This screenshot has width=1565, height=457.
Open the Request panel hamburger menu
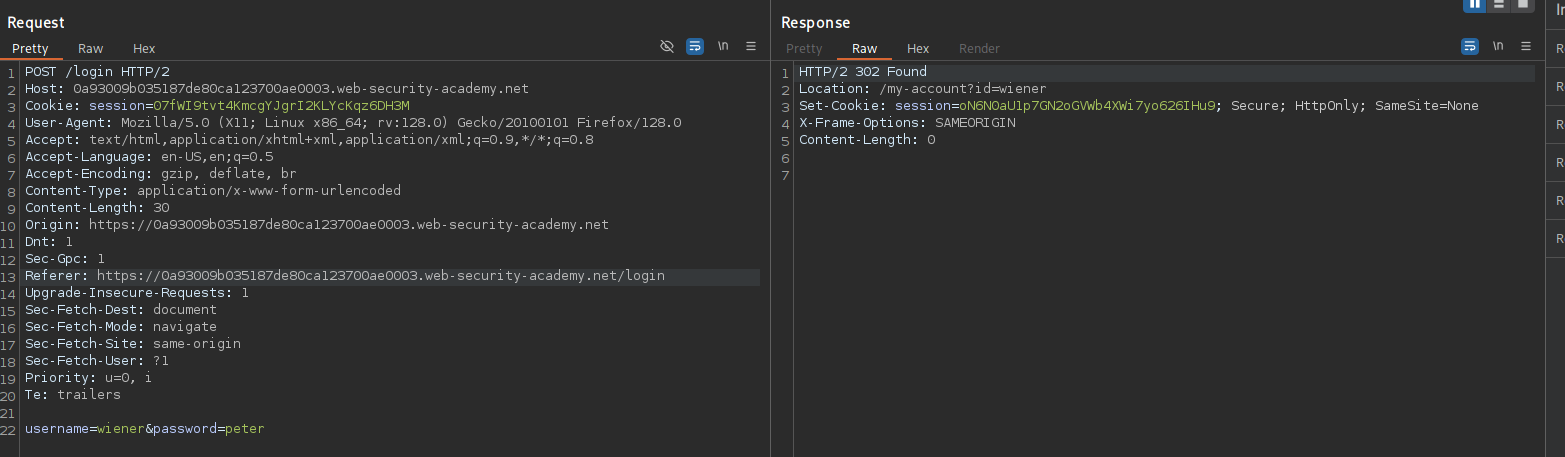point(751,47)
